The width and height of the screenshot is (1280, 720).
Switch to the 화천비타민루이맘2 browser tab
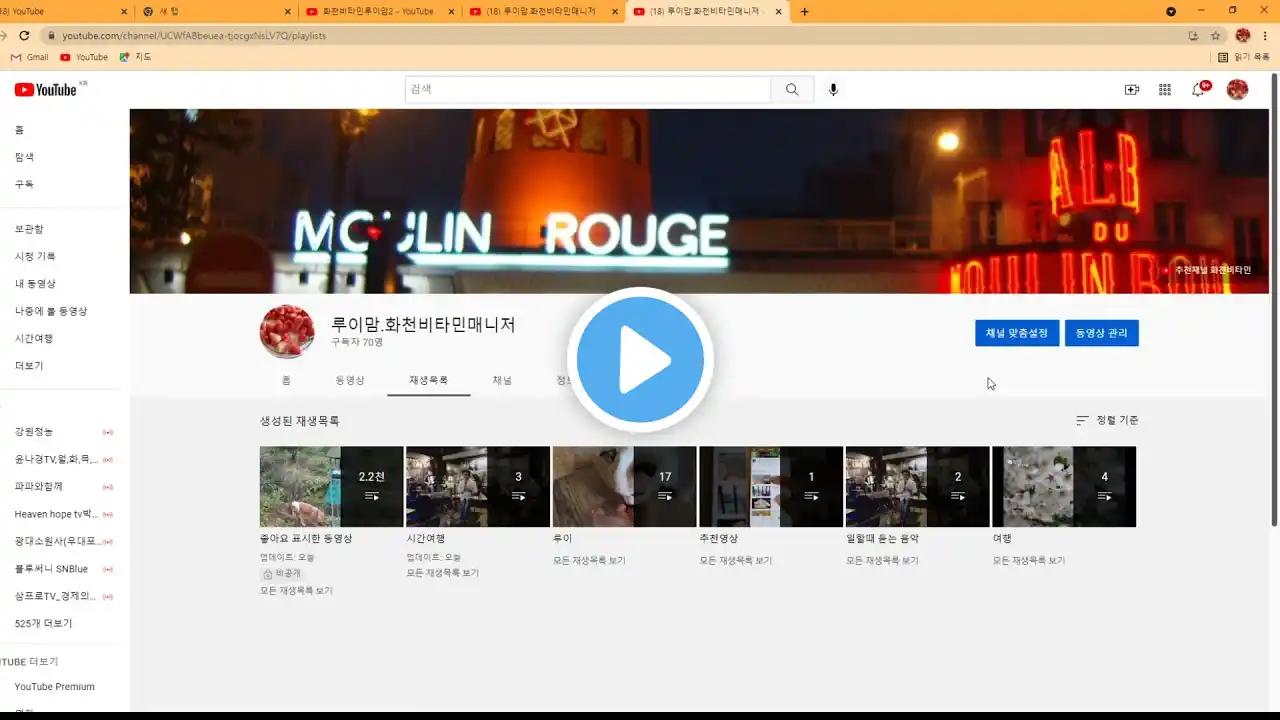tap(380, 12)
